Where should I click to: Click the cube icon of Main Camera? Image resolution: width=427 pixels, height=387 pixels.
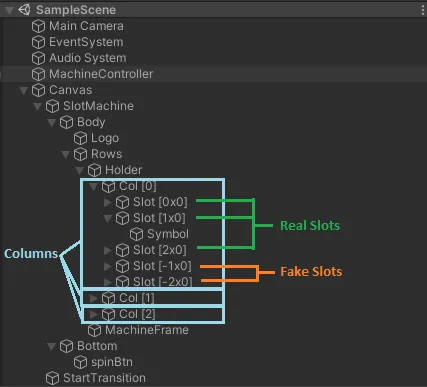38,26
